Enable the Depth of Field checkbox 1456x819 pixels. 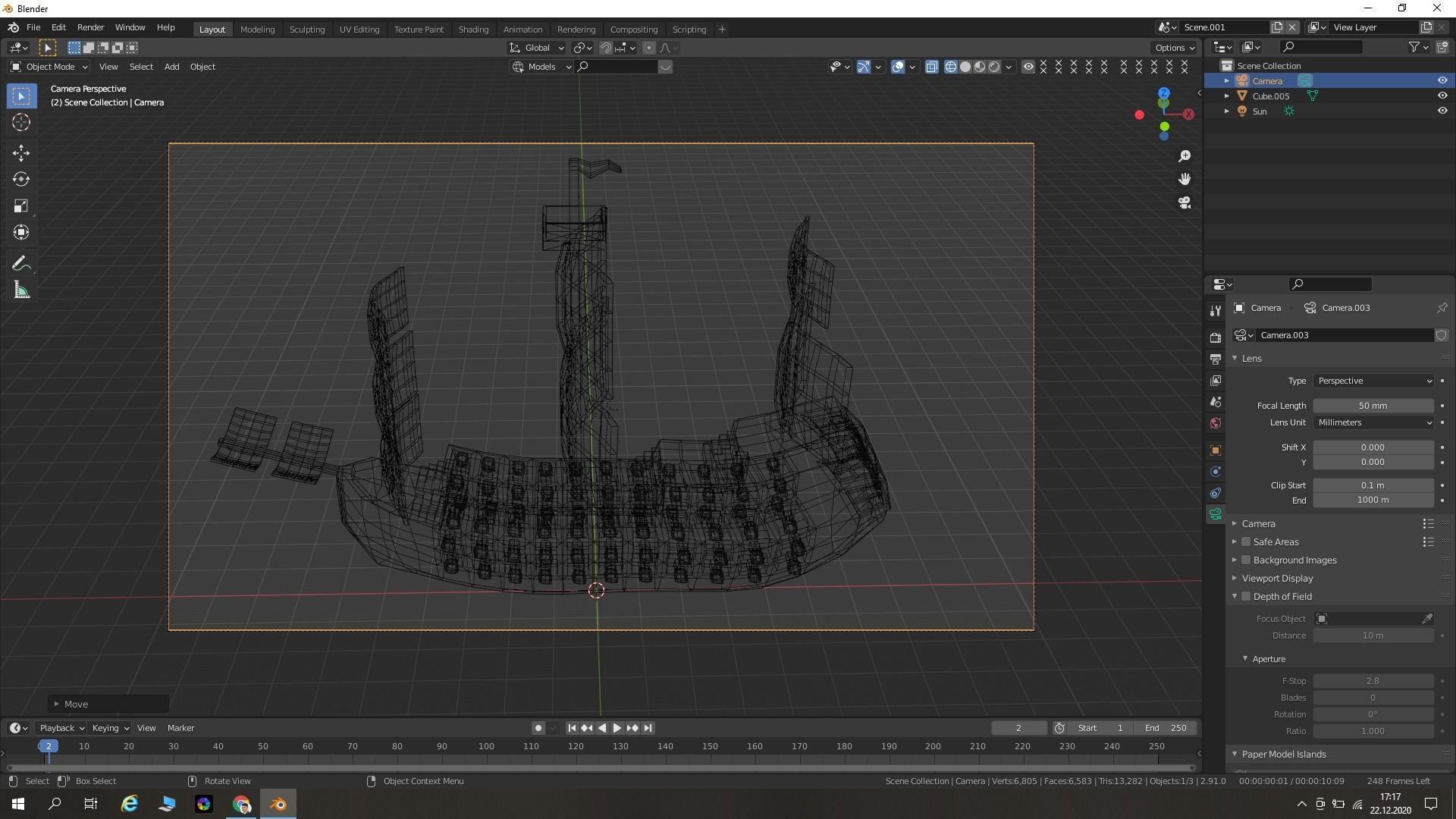pos(1246,596)
